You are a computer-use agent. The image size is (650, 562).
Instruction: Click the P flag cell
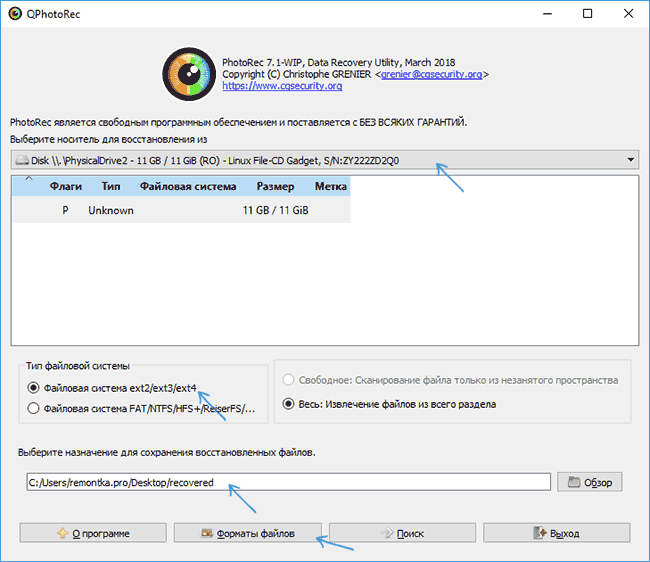[65, 210]
